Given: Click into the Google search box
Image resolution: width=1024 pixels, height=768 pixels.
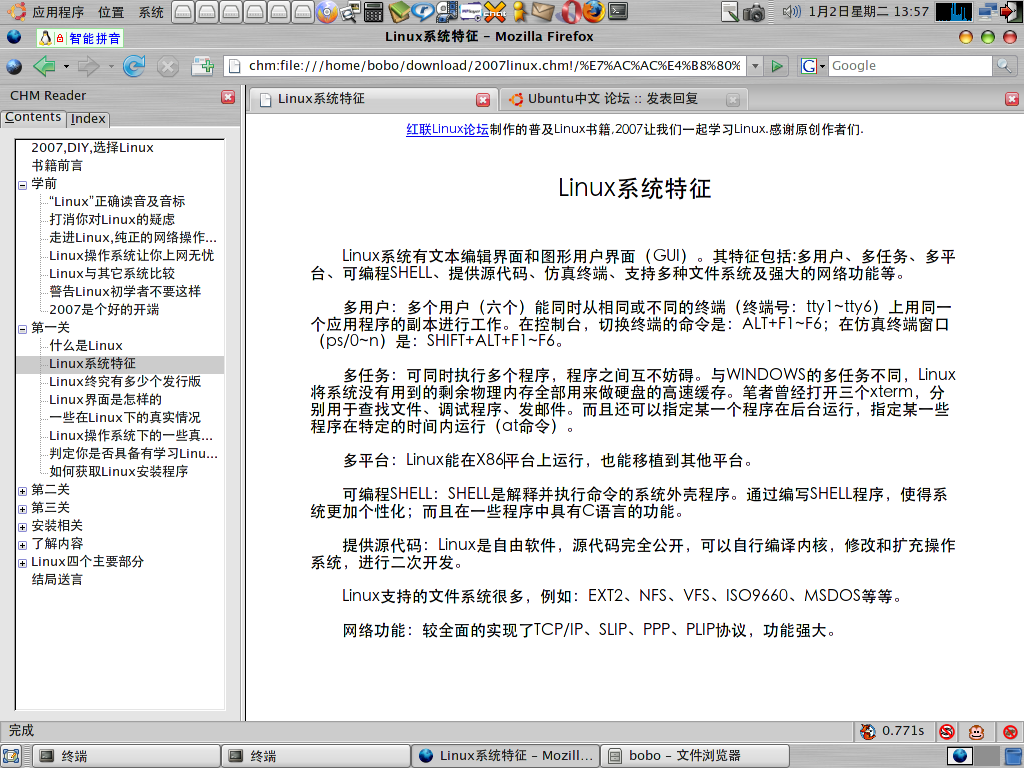Looking at the screenshot, I should (910, 66).
